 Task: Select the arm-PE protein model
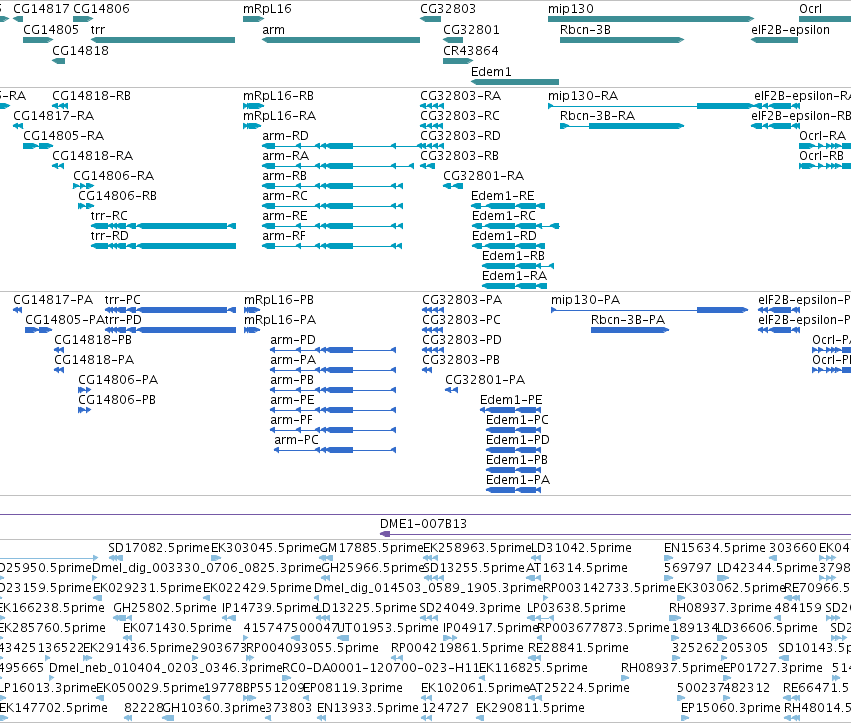click(x=333, y=410)
